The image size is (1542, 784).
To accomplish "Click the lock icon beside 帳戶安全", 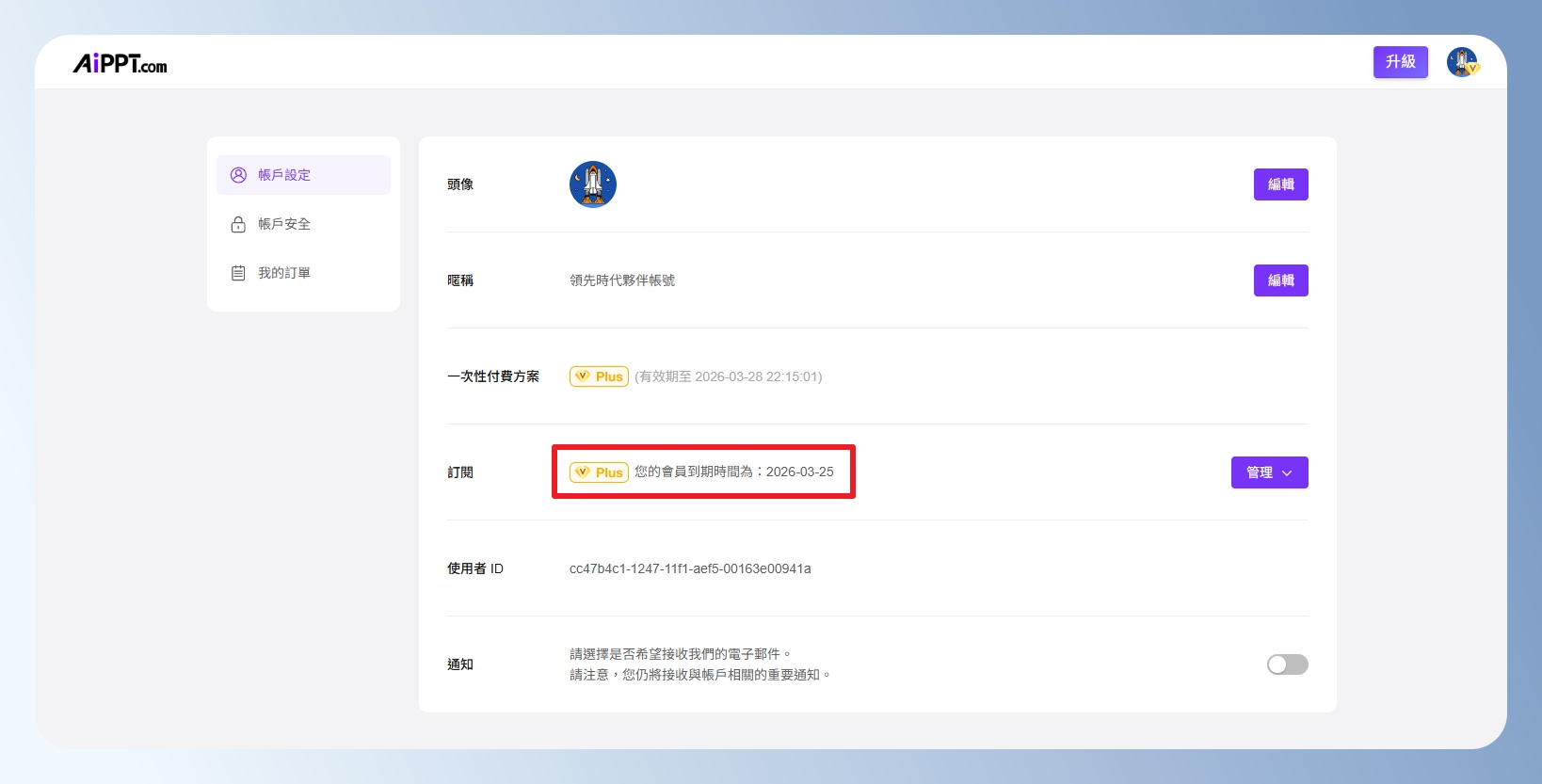I will [x=238, y=224].
